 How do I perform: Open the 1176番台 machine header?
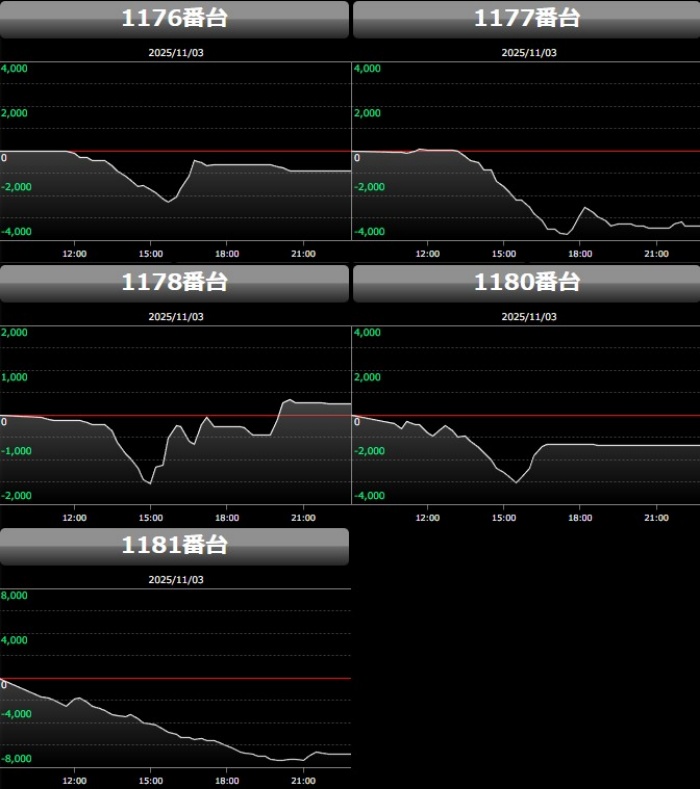pyautogui.click(x=174, y=19)
